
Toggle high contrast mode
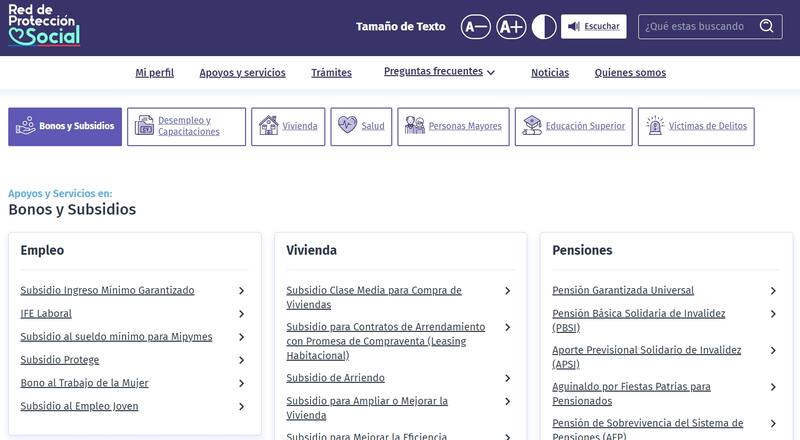544,27
